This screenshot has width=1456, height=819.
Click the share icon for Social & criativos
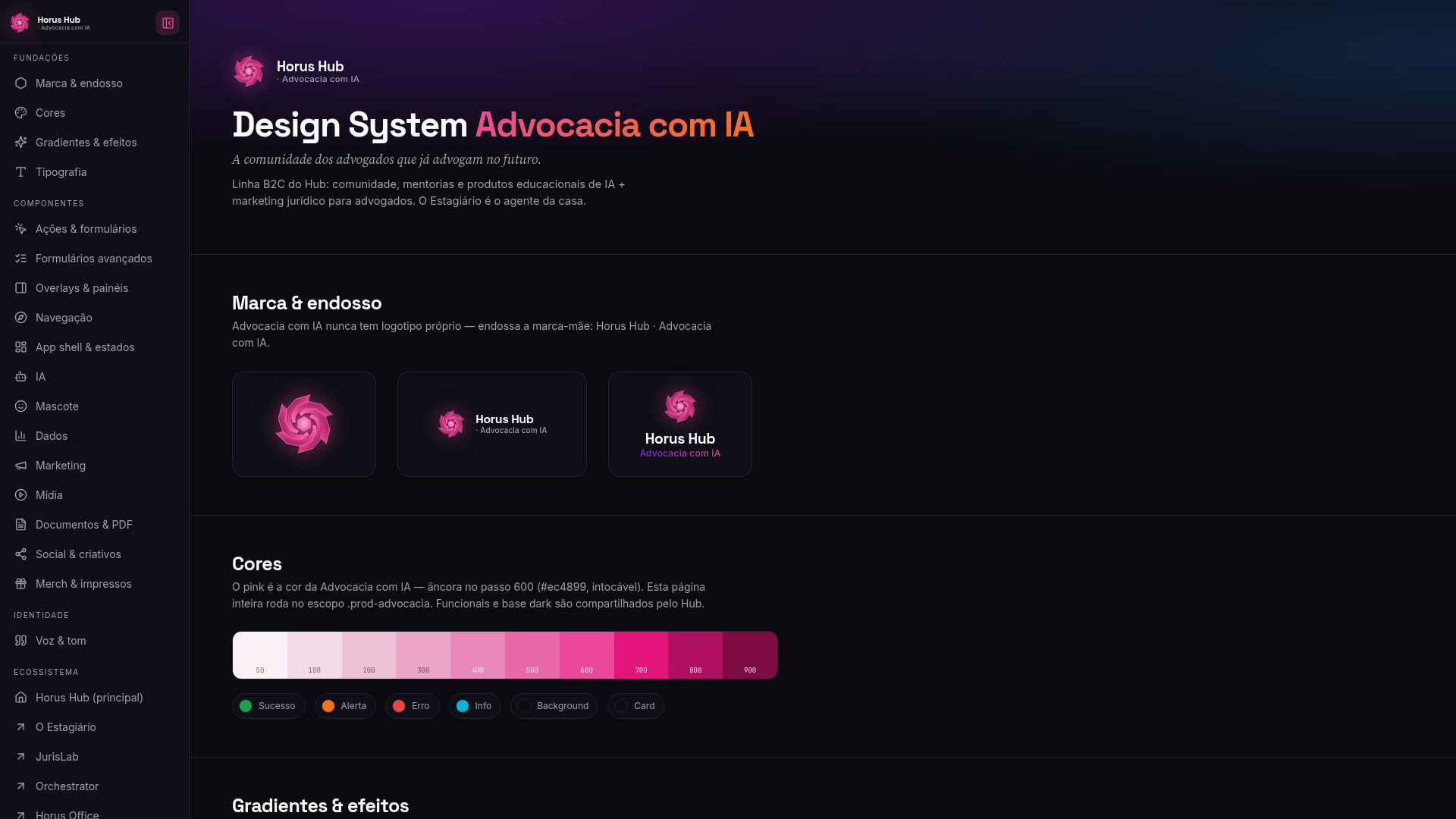click(x=20, y=554)
